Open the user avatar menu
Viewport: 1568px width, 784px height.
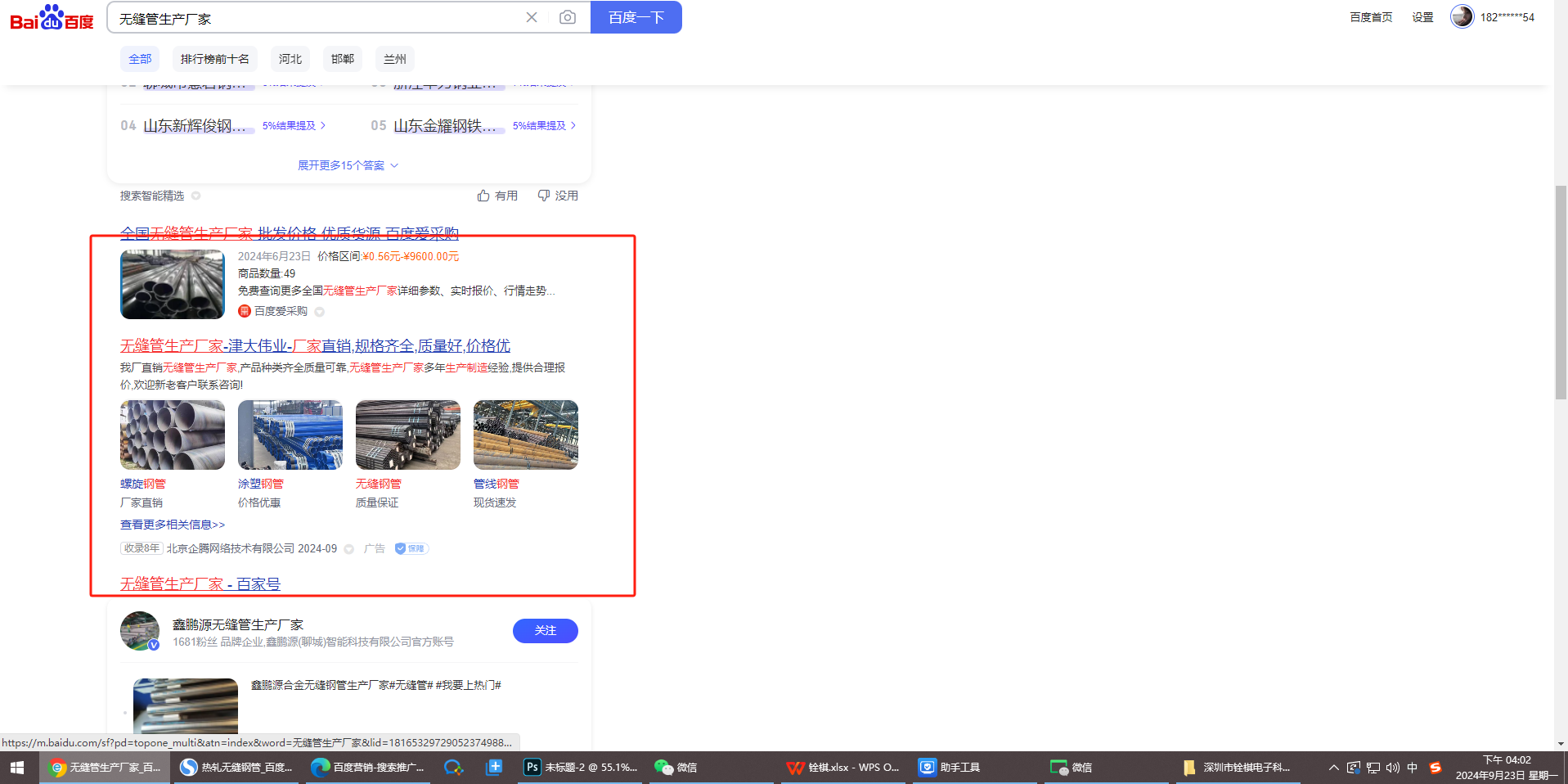(1462, 16)
